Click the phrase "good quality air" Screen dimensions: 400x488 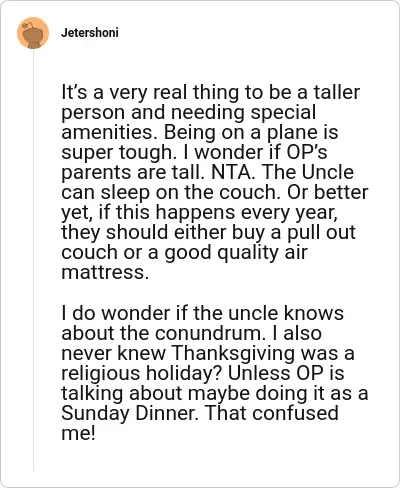tap(236, 252)
